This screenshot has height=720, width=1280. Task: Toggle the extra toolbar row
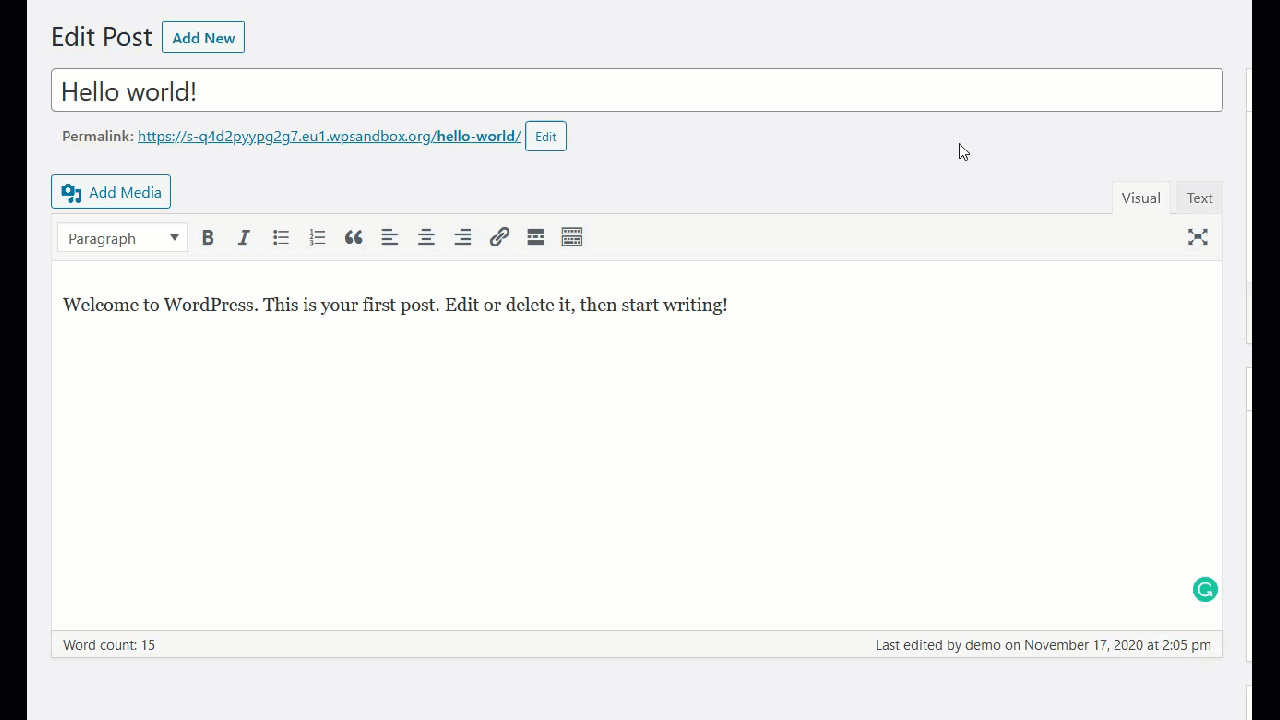[571, 237]
